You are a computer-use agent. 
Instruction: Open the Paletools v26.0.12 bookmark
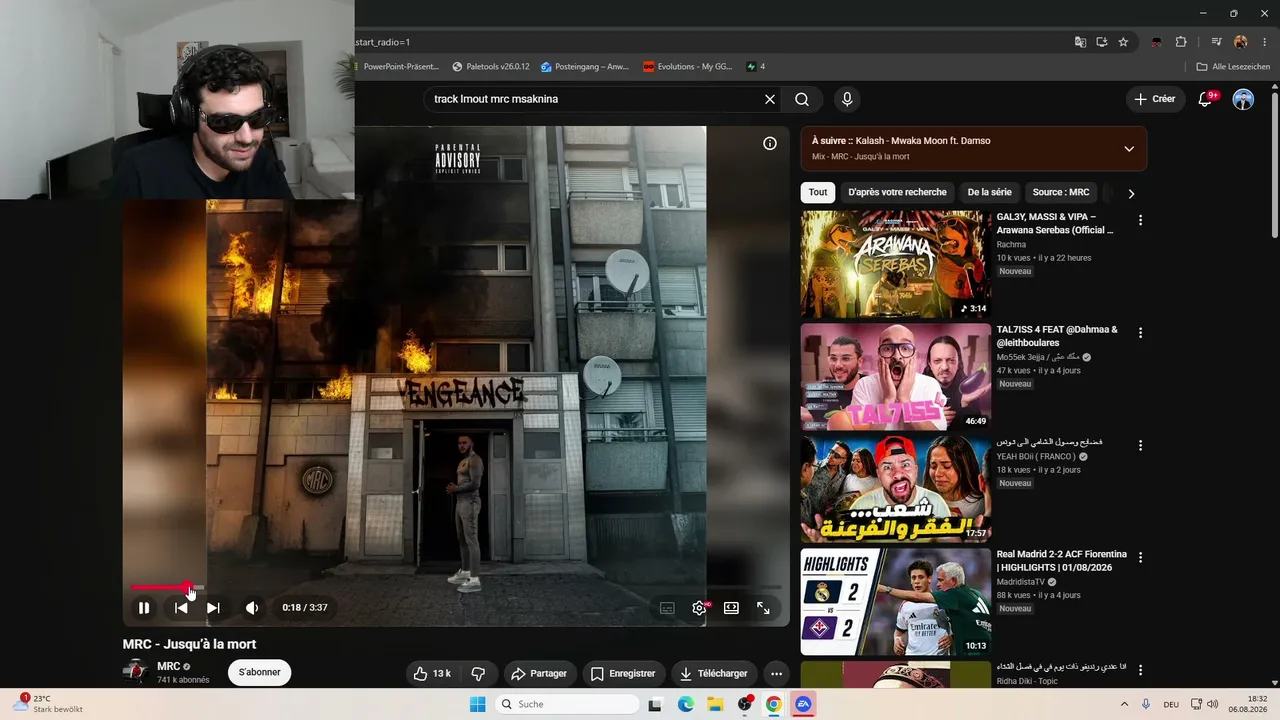491,67
